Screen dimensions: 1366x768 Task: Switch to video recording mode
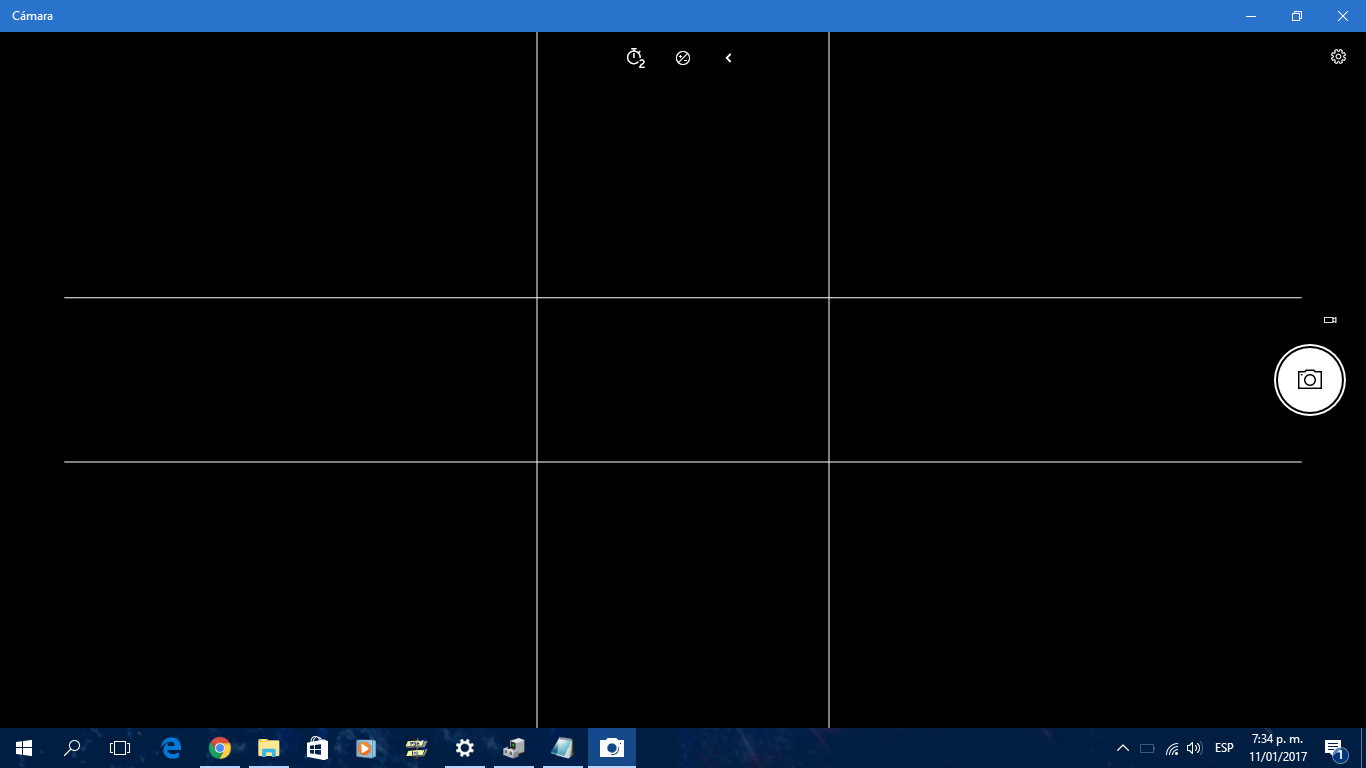click(x=1330, y=320)
